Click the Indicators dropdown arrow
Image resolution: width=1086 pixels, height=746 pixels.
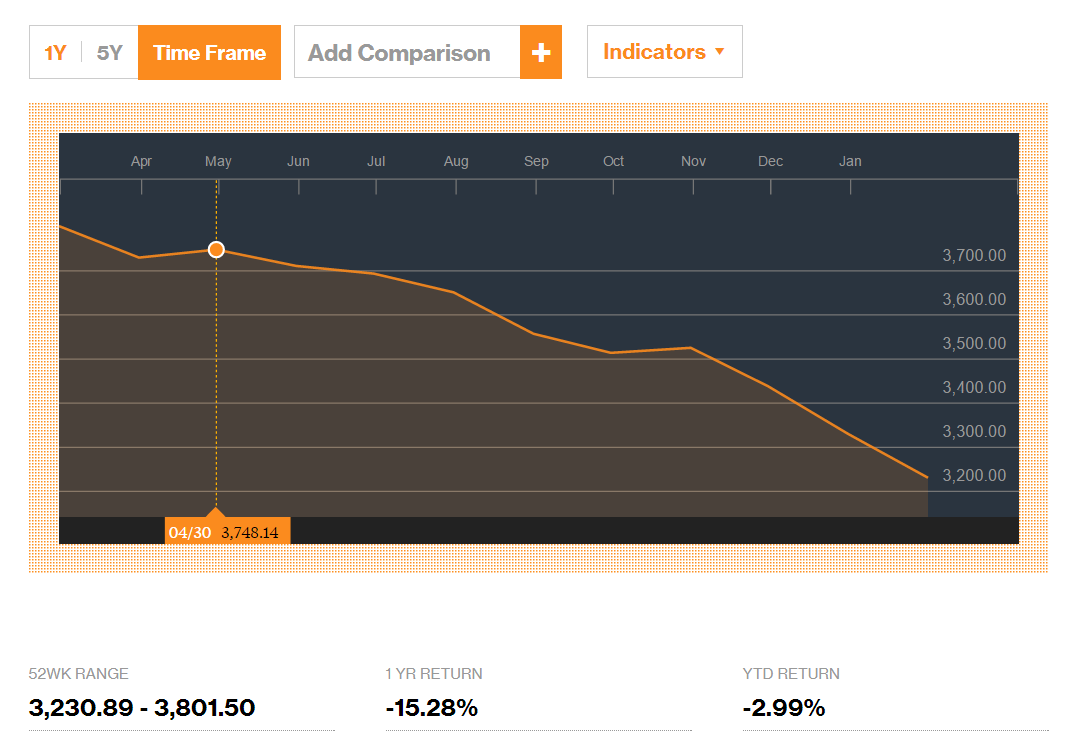click(719, 52)
